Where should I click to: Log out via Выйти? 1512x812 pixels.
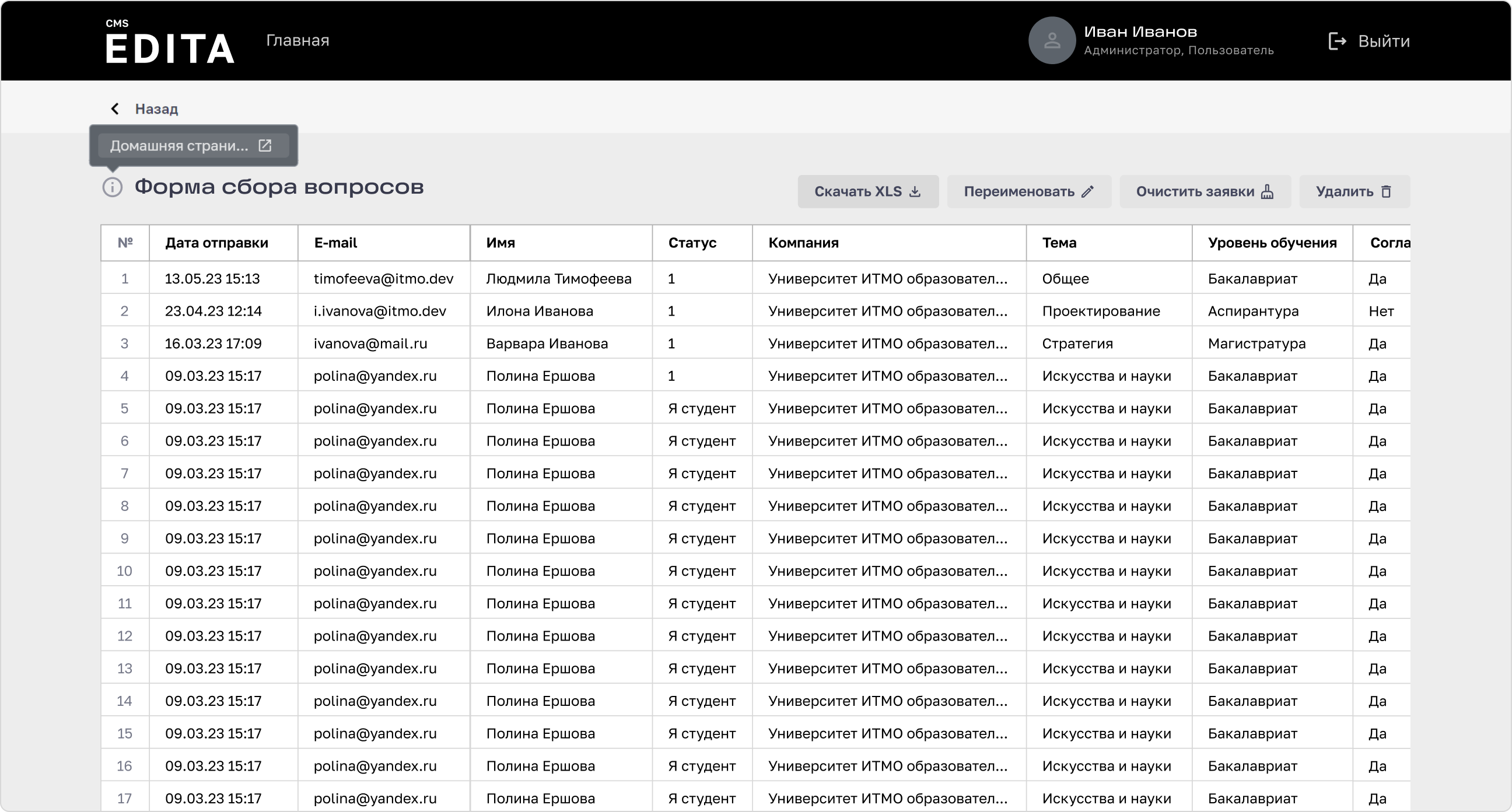tap(1384, 41)
